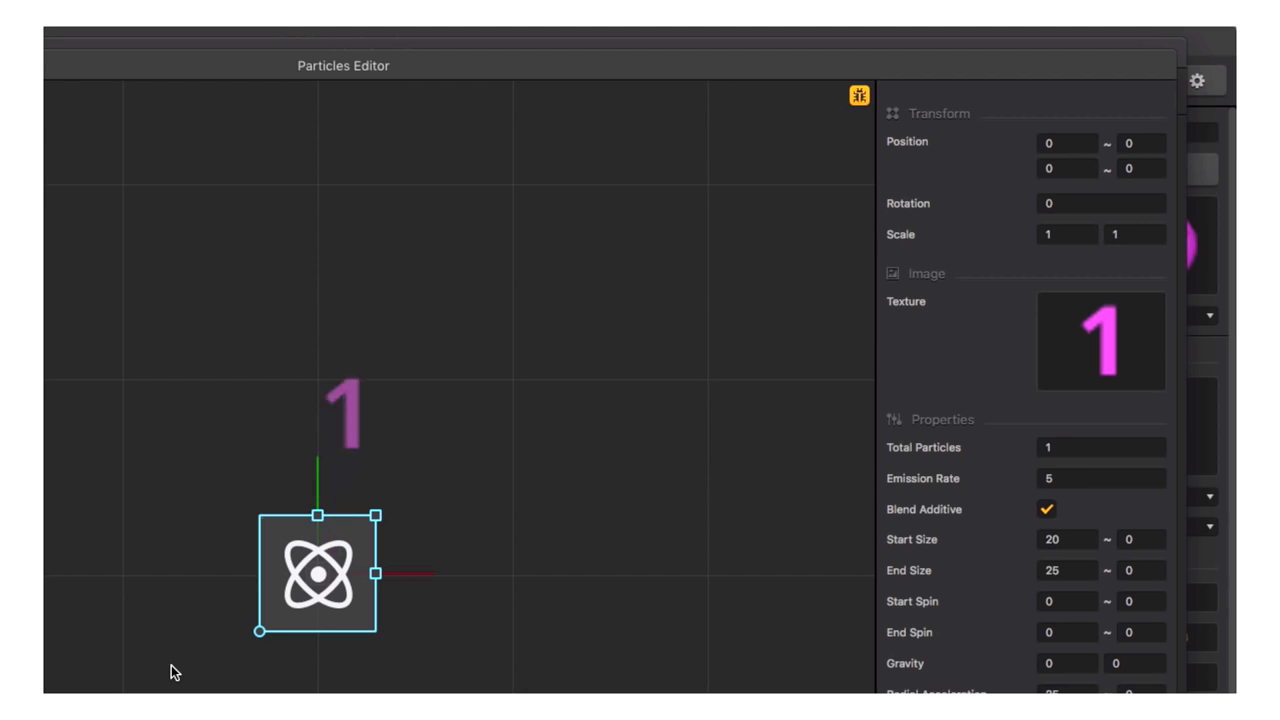
Task: Click the Texture image thumbnail
Action: (x=1101, y=341)
